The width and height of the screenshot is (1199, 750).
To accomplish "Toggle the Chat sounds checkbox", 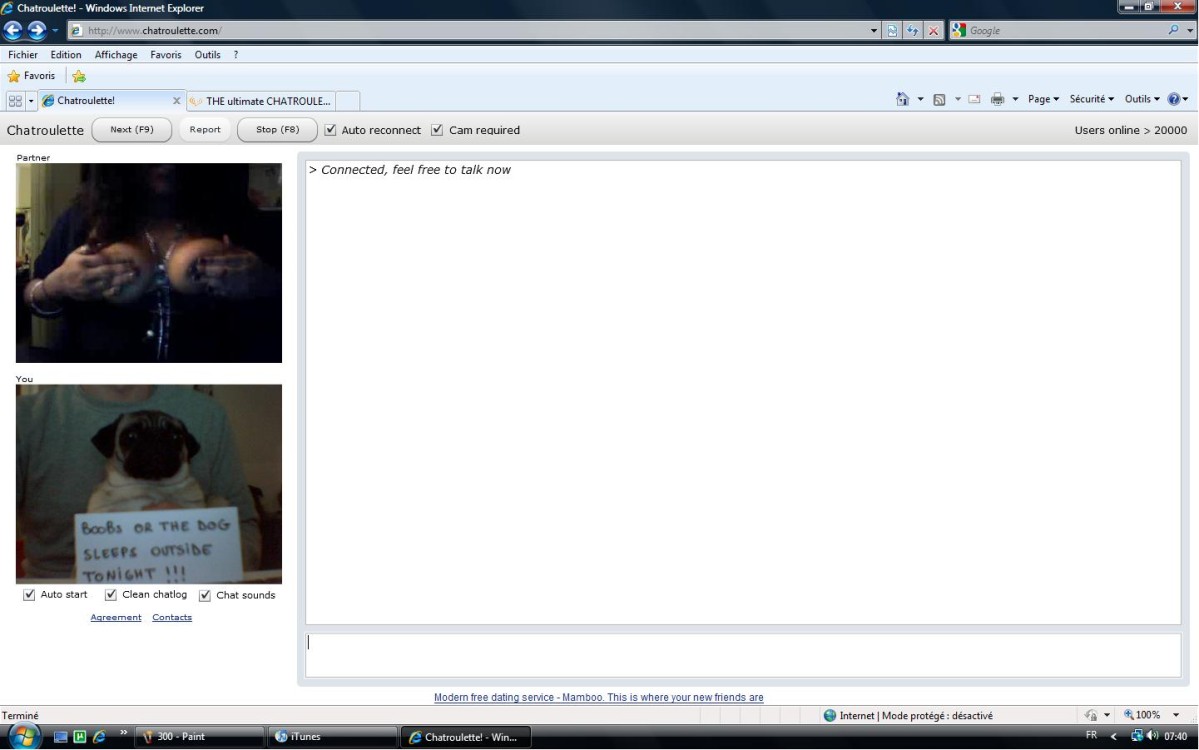I will tap(205, 596).
